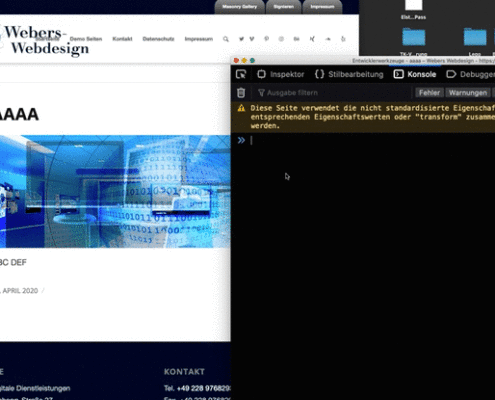This screenshot has height=400, width=495.
Task: Open Datenschutz page in navigation
Action: [x=158, y=39]
